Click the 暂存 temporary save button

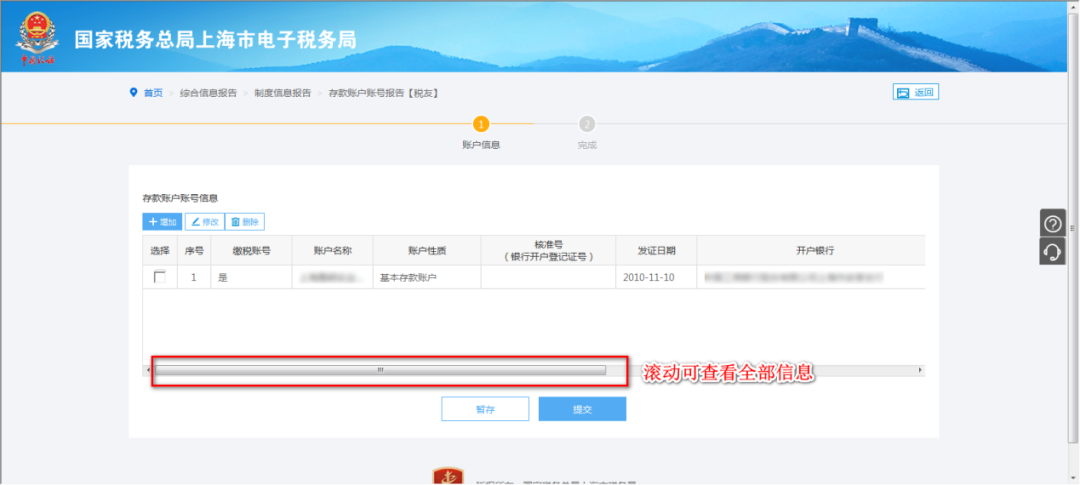click(x=485, y=409)
